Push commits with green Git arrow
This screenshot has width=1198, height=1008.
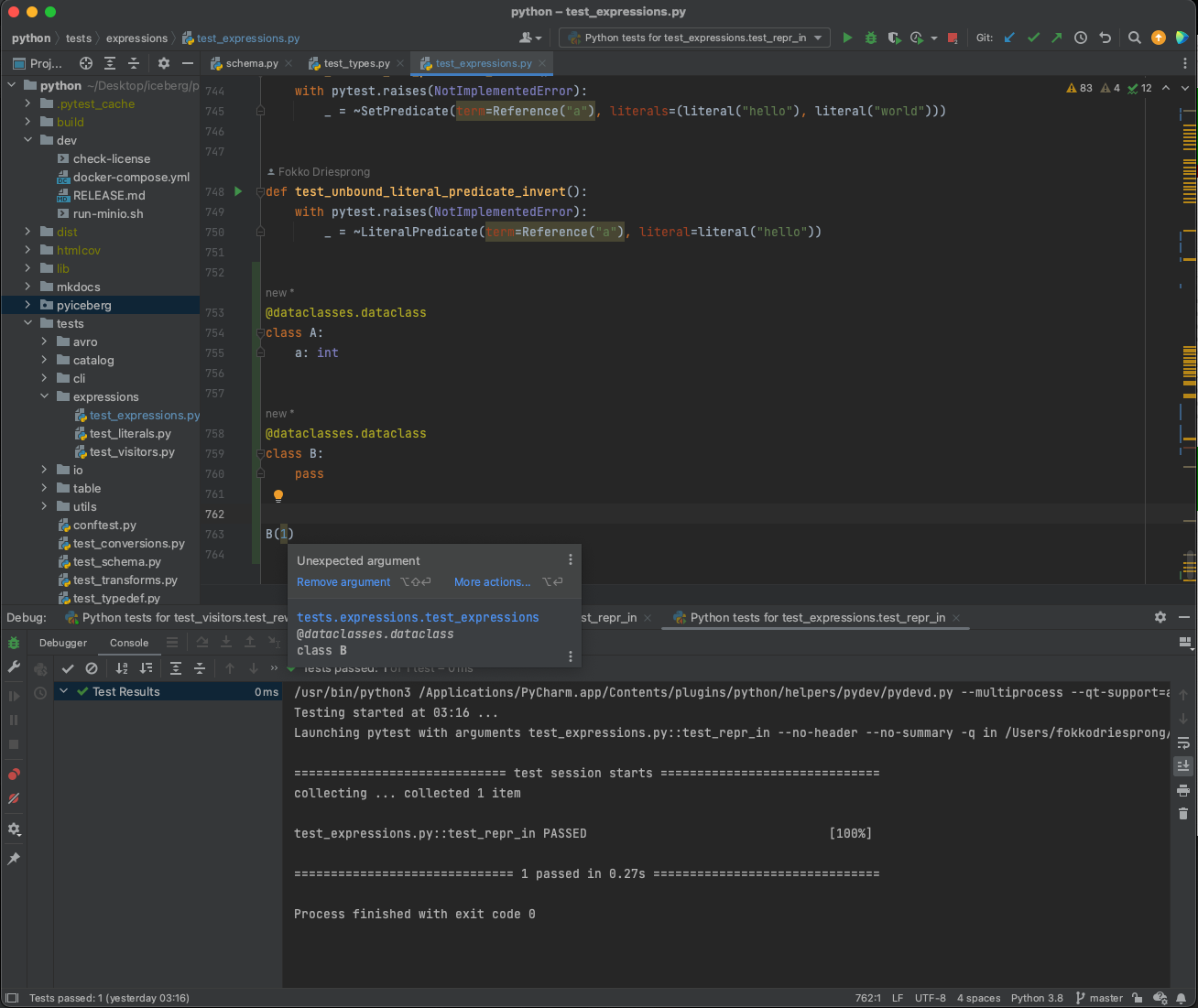coord(1057,38)
